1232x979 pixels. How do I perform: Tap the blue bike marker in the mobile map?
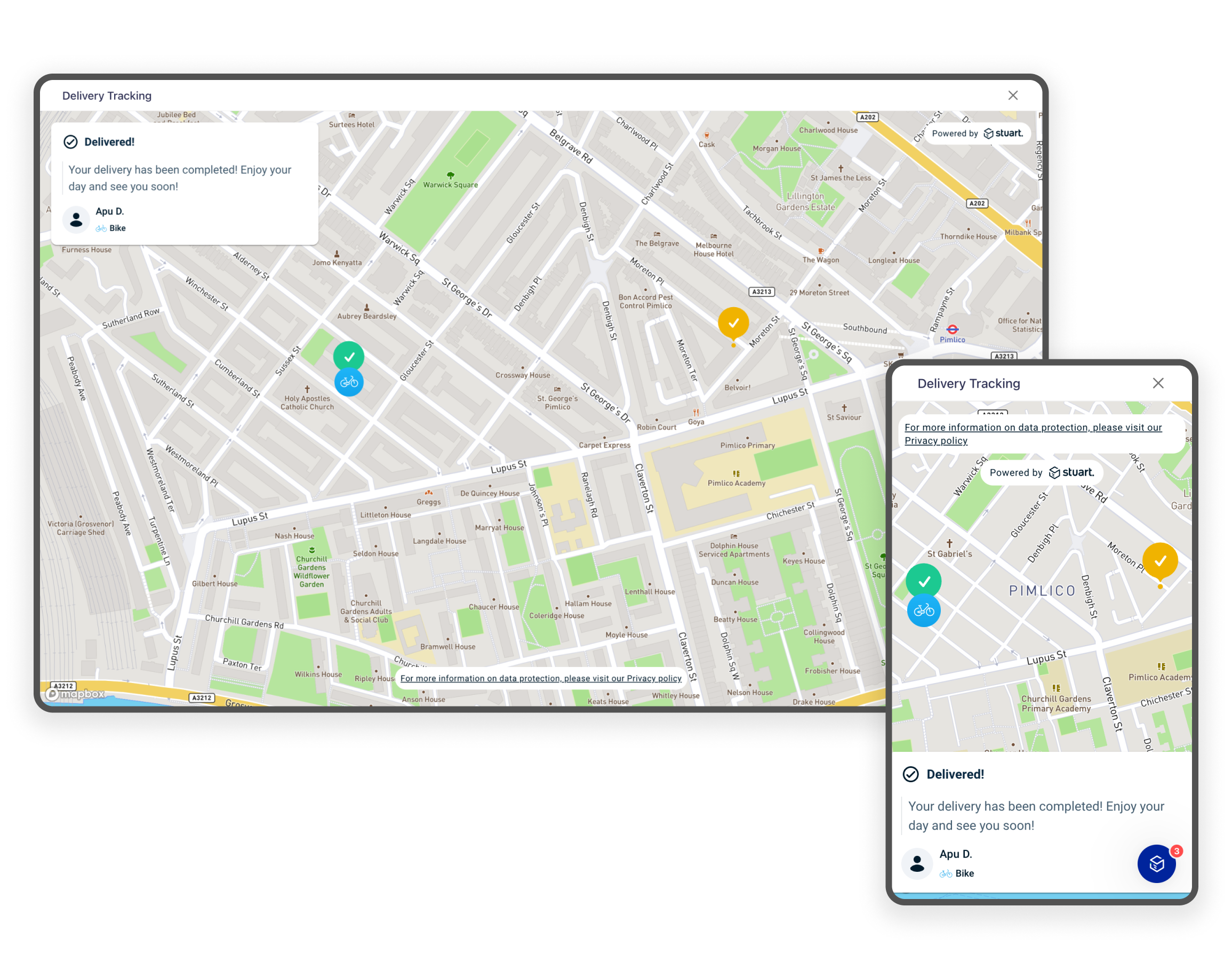click(923, 610)
